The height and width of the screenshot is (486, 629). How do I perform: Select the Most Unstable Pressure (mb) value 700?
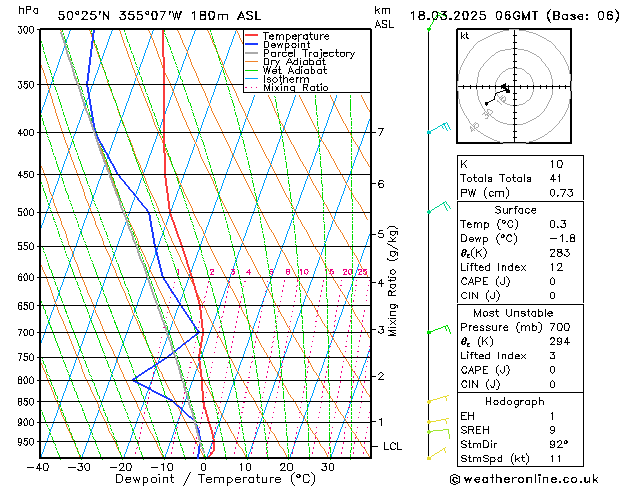560,327
